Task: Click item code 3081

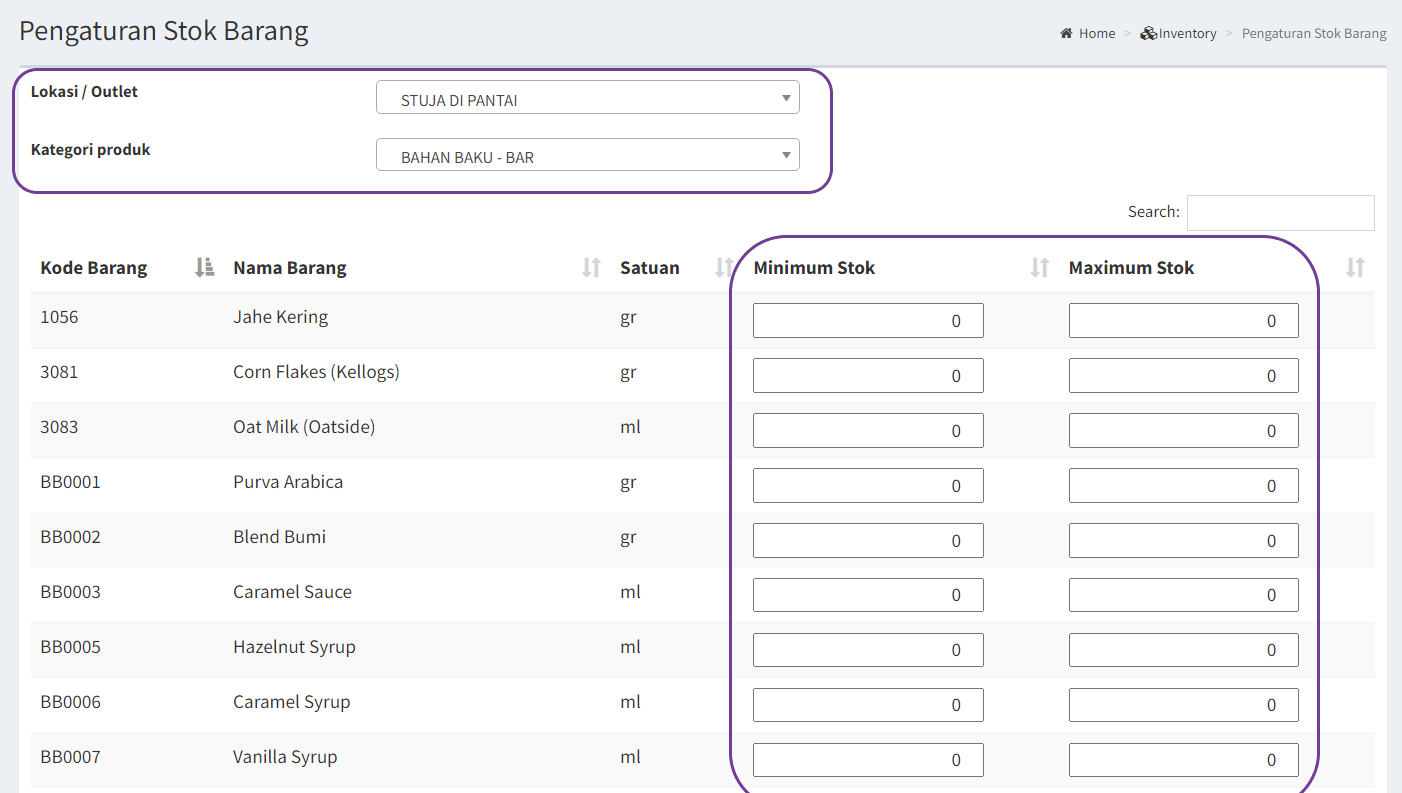Action: click(x=59, y=372)
